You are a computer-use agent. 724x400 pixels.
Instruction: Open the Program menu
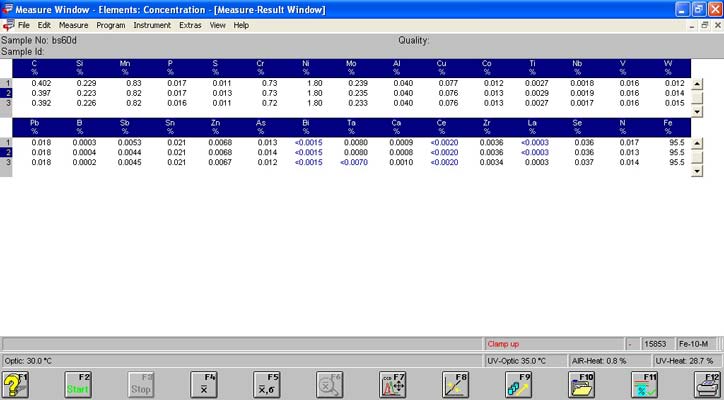(x=110, y=25)
